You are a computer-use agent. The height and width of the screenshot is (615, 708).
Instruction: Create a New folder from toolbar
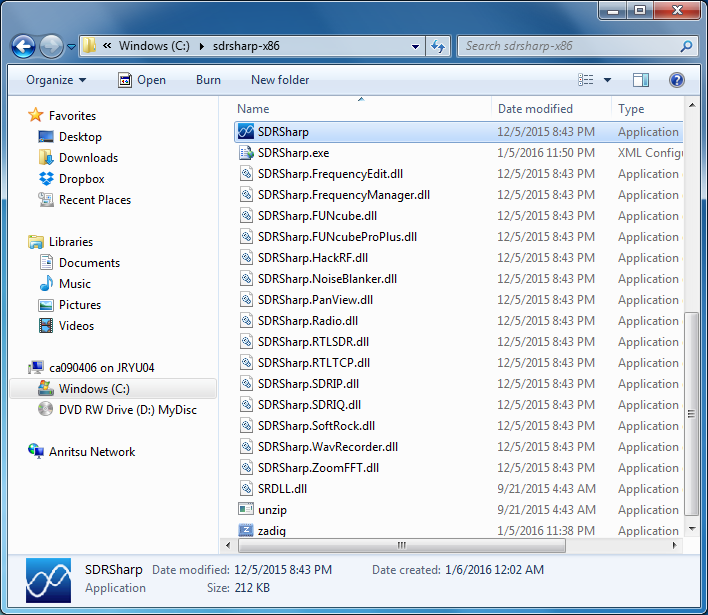(x=280, y=80)
